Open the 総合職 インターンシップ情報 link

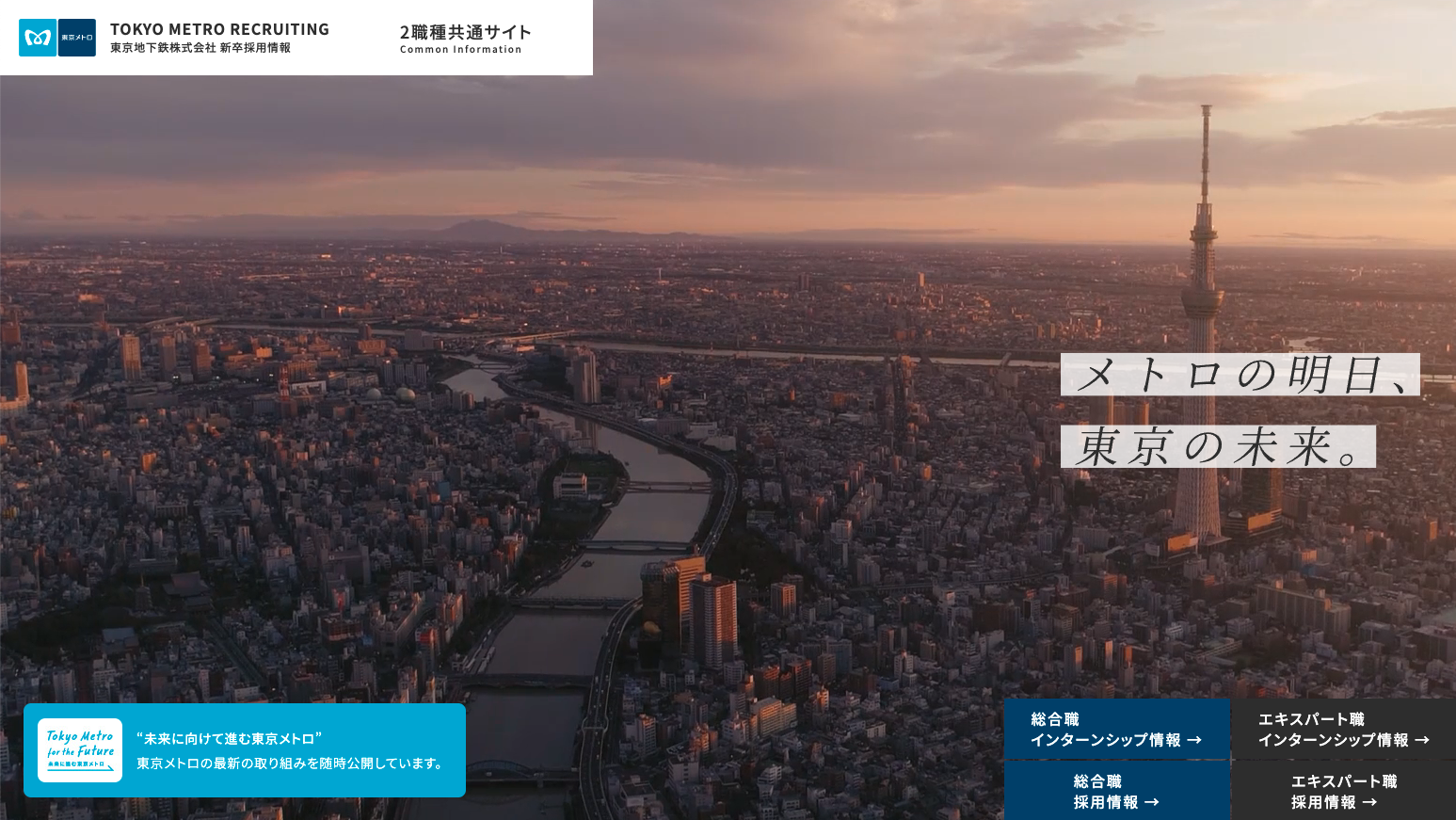click(x=1105, y=730)
